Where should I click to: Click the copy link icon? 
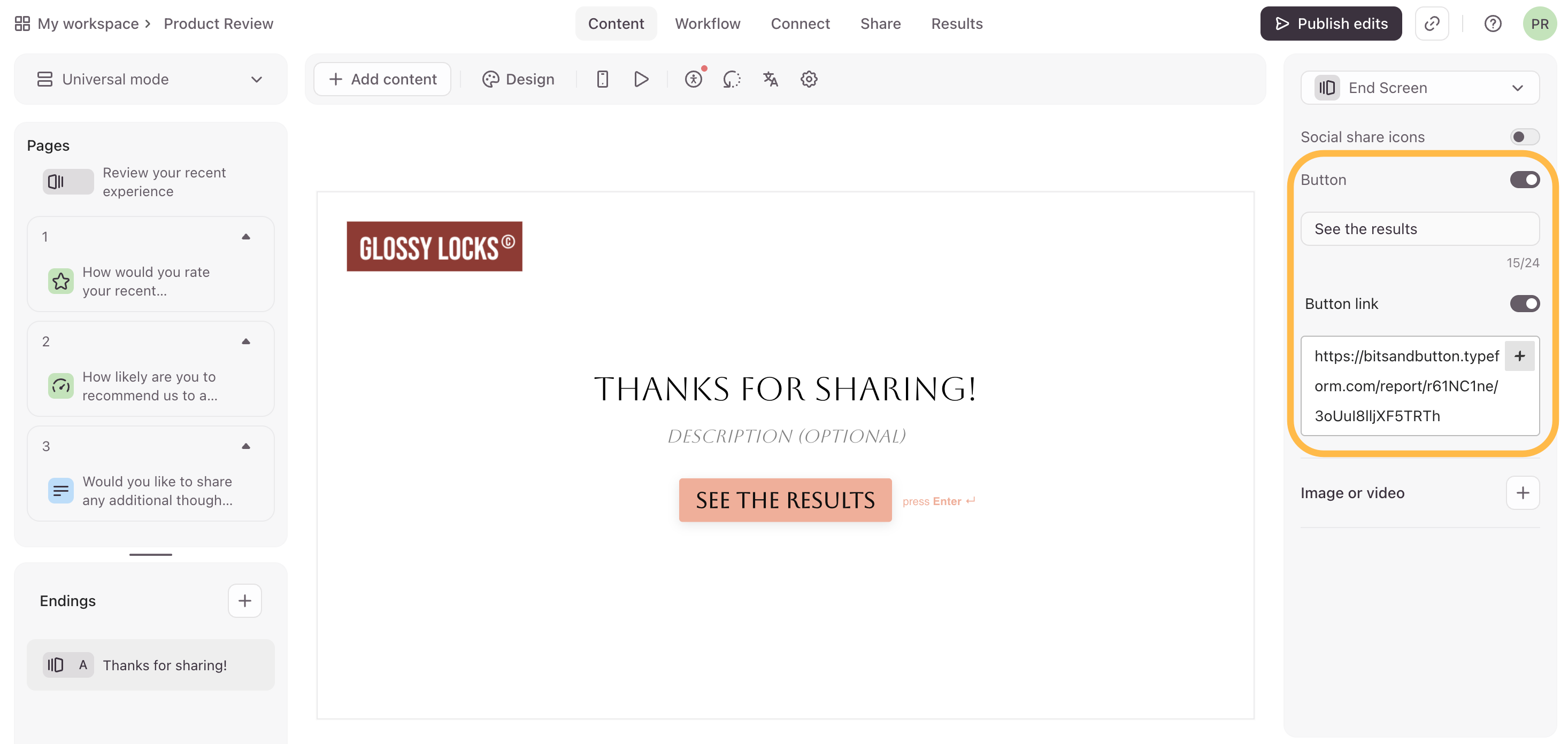click(x=1432, y=24)
